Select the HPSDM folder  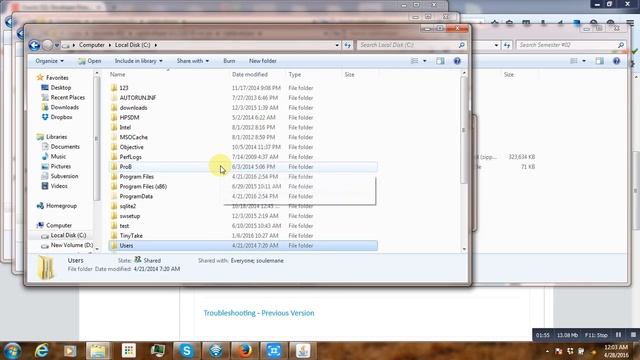(129, 118)
